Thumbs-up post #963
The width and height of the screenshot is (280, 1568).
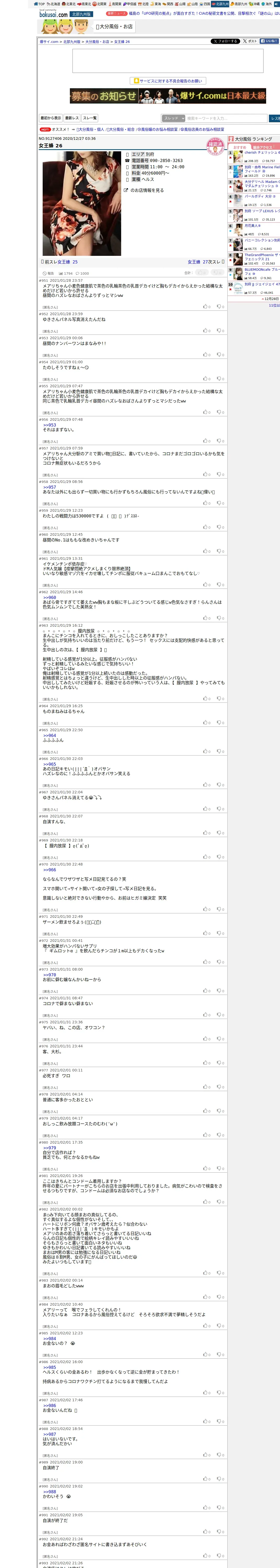206,699
